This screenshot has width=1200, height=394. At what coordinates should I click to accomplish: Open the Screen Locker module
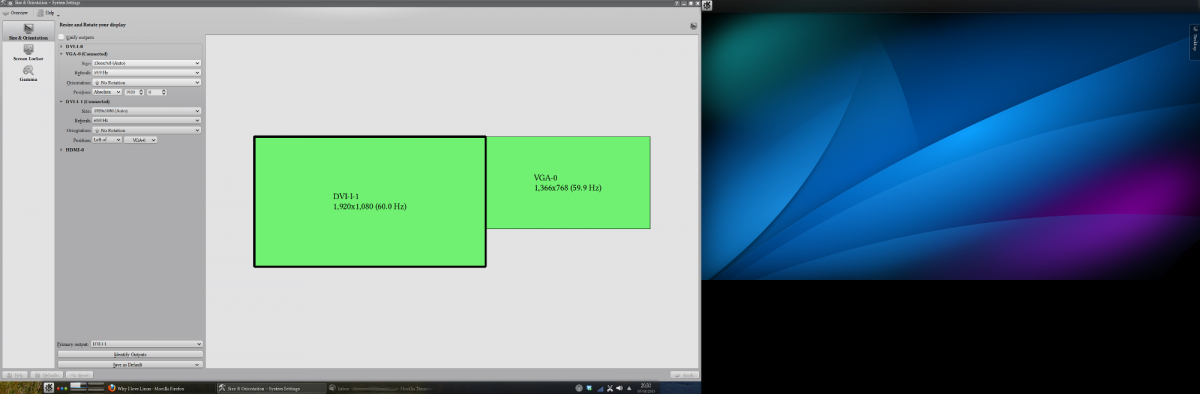click(x=27, y=52)
